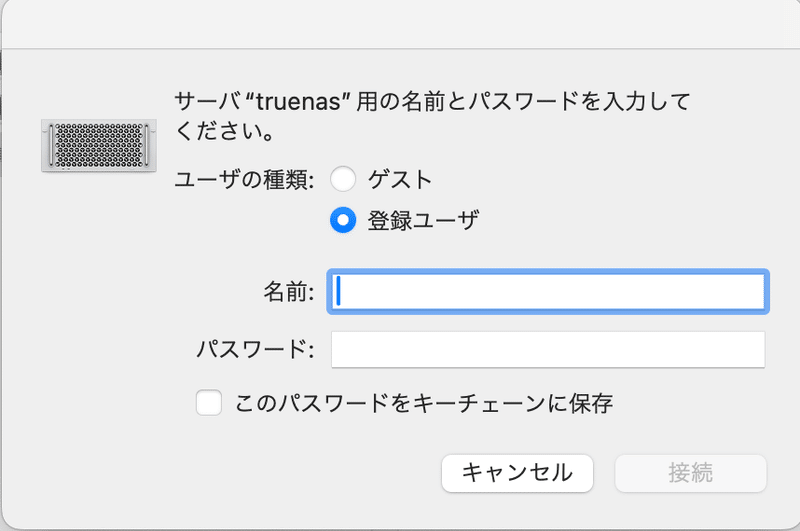Click the blinking text cursor in 名前 field
800x531 pixels.
(339, 291)
